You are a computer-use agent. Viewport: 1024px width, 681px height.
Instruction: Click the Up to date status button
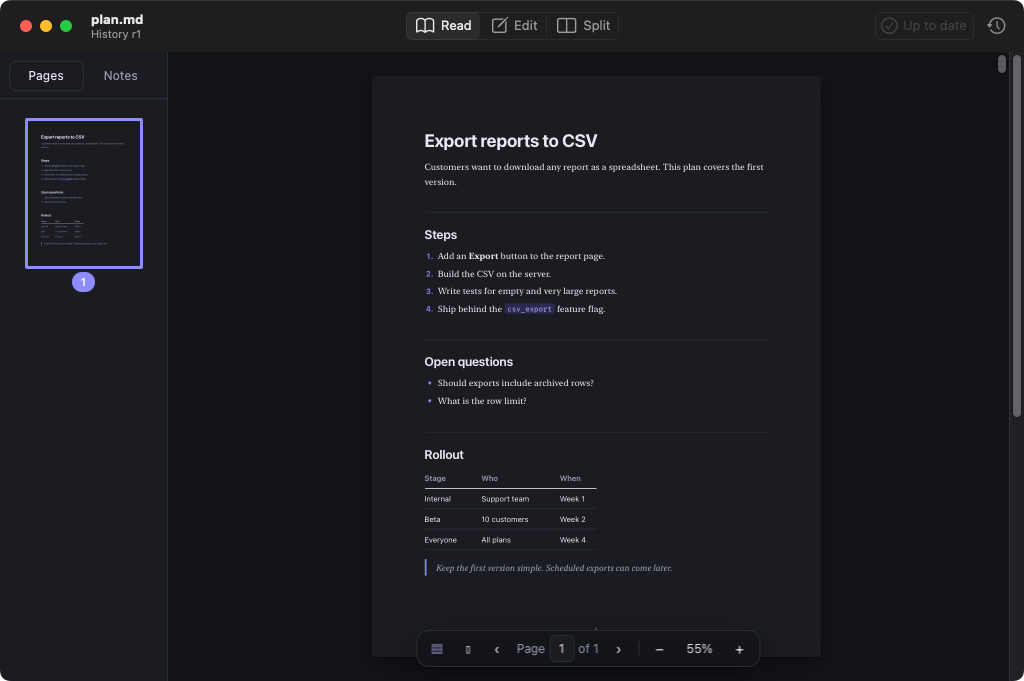(x=924, y=25)
